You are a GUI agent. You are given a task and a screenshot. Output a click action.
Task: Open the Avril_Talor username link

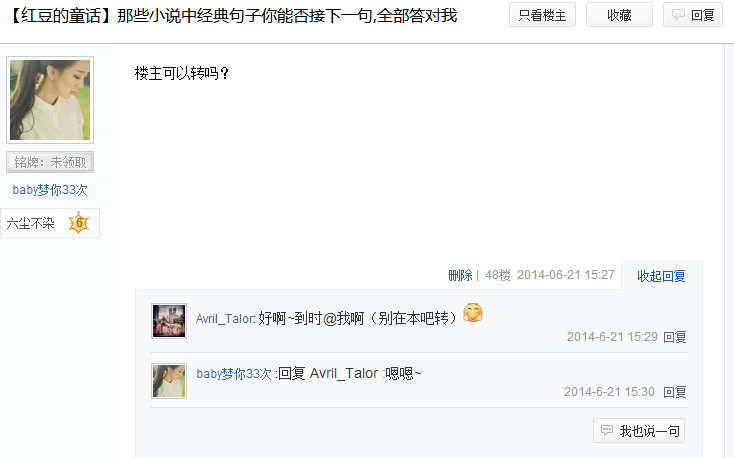point(225,319)
